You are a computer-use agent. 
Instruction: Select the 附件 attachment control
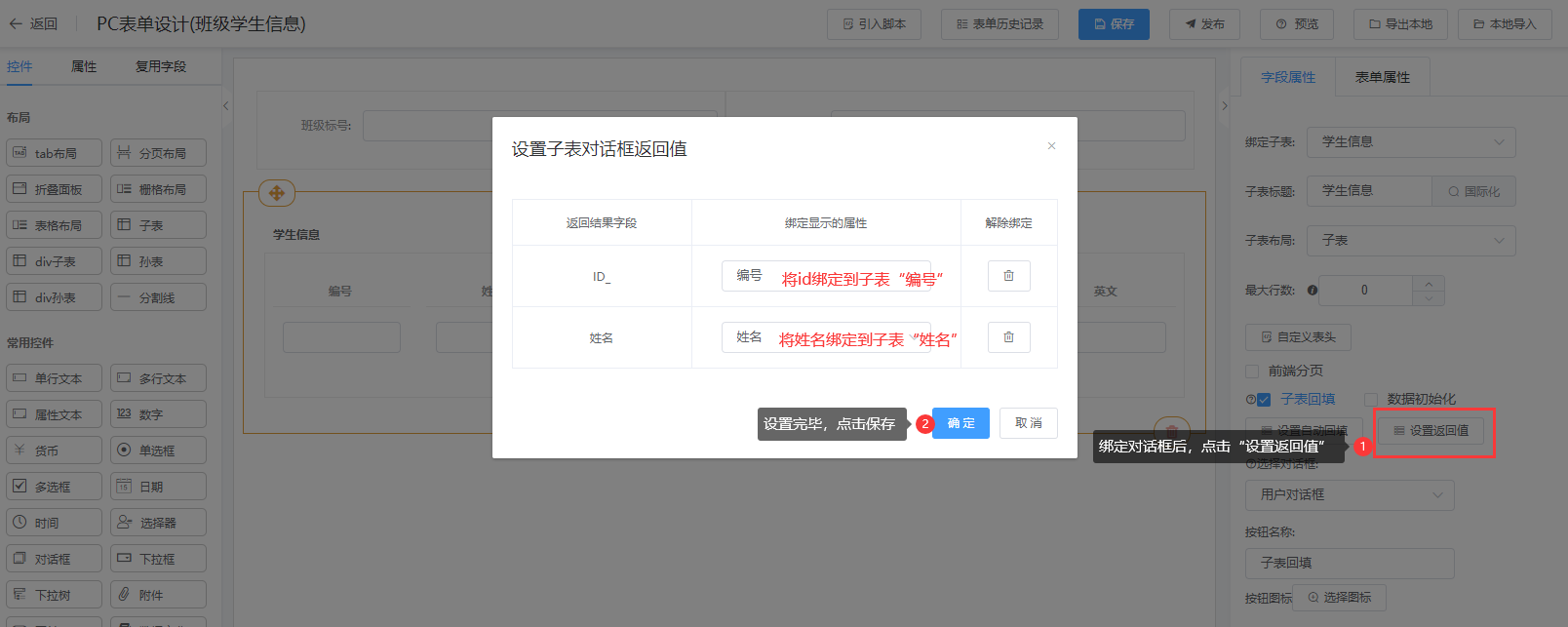pyautogui.click(x=158, y=595)
